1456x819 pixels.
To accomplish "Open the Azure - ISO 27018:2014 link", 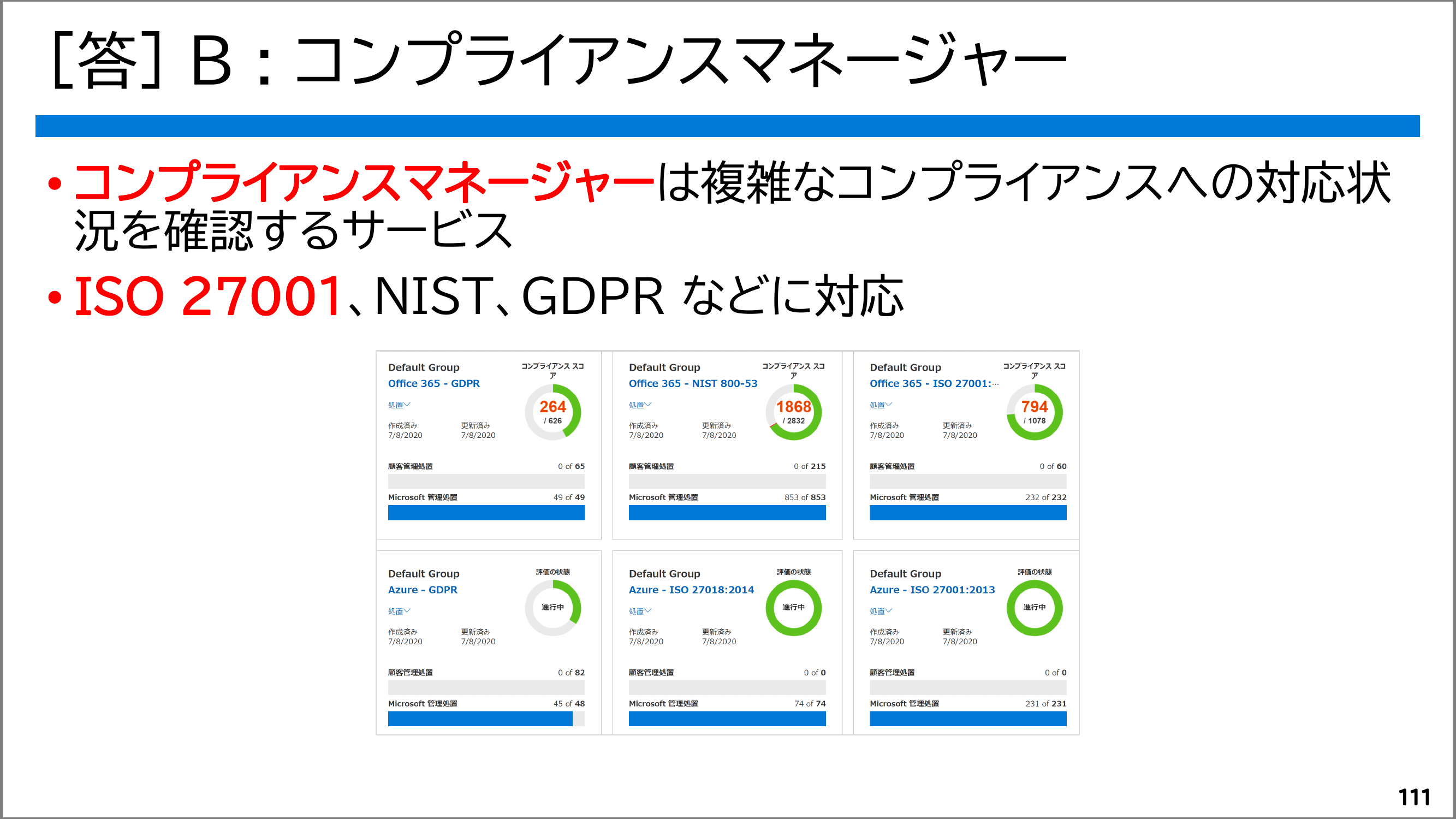I will click(691, 590).
